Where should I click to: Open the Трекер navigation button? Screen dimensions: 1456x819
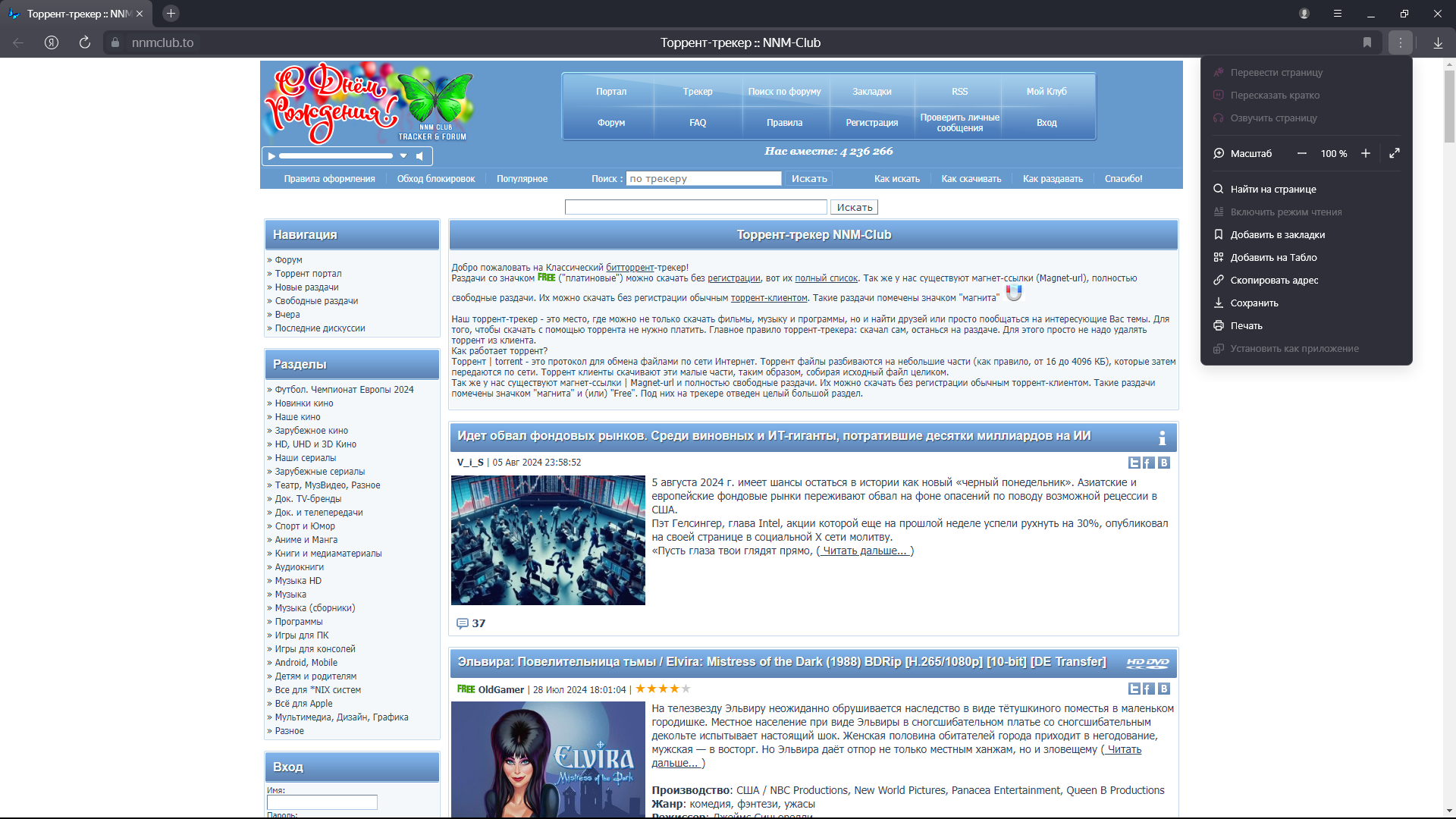(698, 91)
